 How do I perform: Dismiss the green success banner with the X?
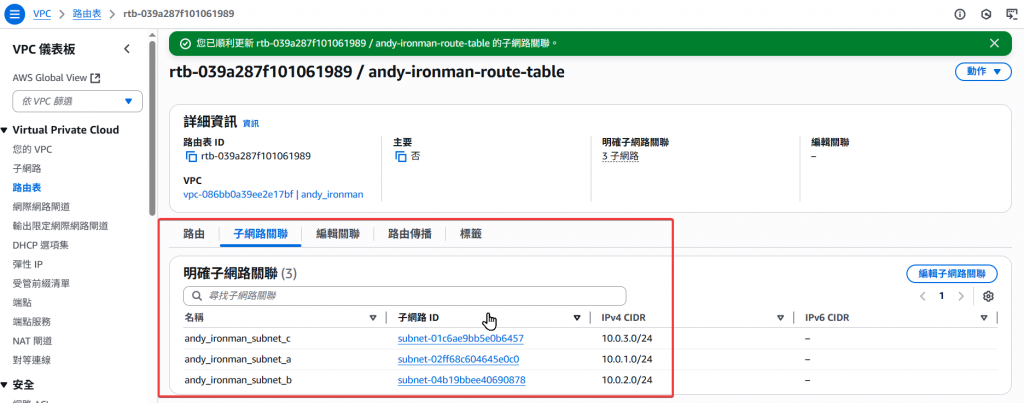click(994, 43)
